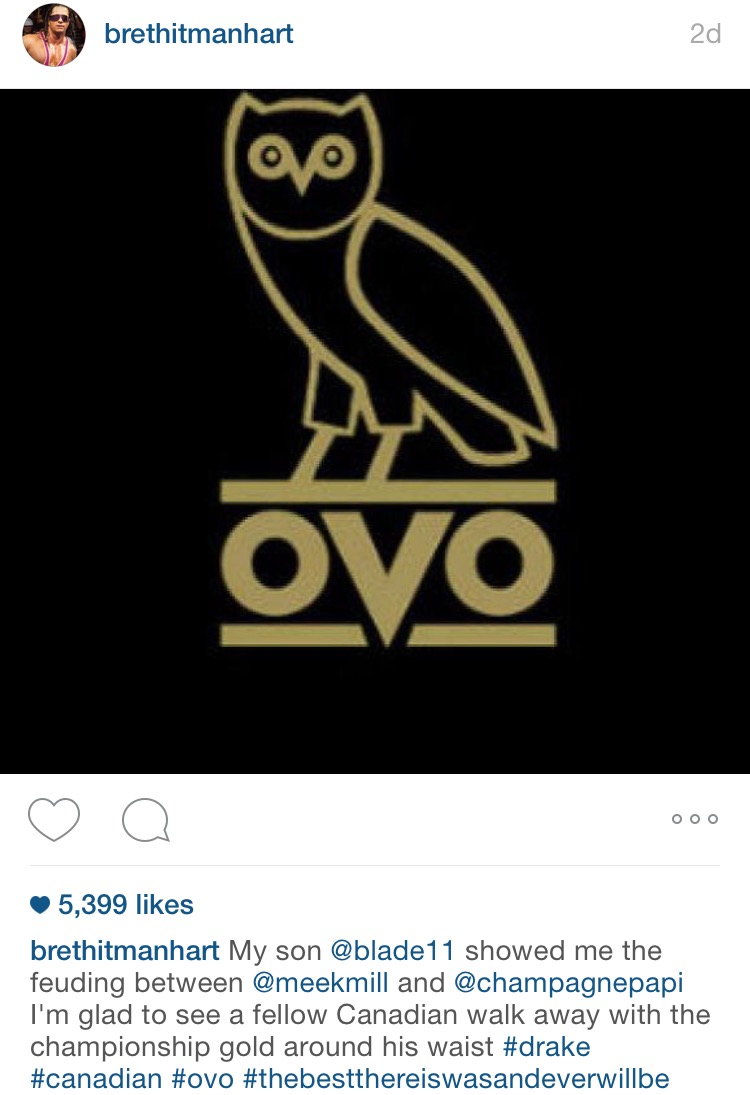Open the brethitmanhart username in the header
The width and height of the screenshot is (750, 1095).
coord(198,34)
